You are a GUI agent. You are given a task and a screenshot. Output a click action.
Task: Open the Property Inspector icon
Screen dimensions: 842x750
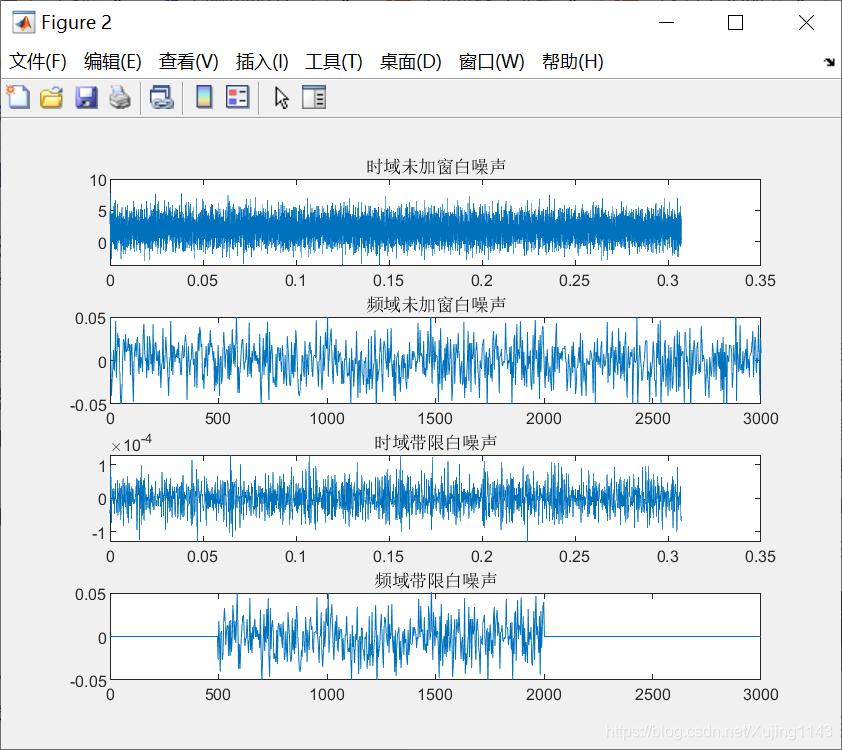(314, 98)
